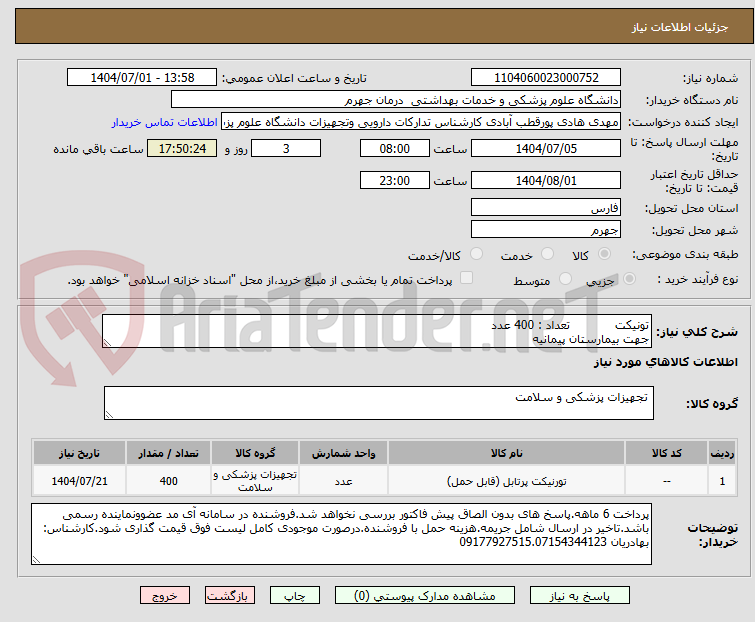Click the گروه کالا text area
This screenshot has width=755, height=622.
coord(378,403)
